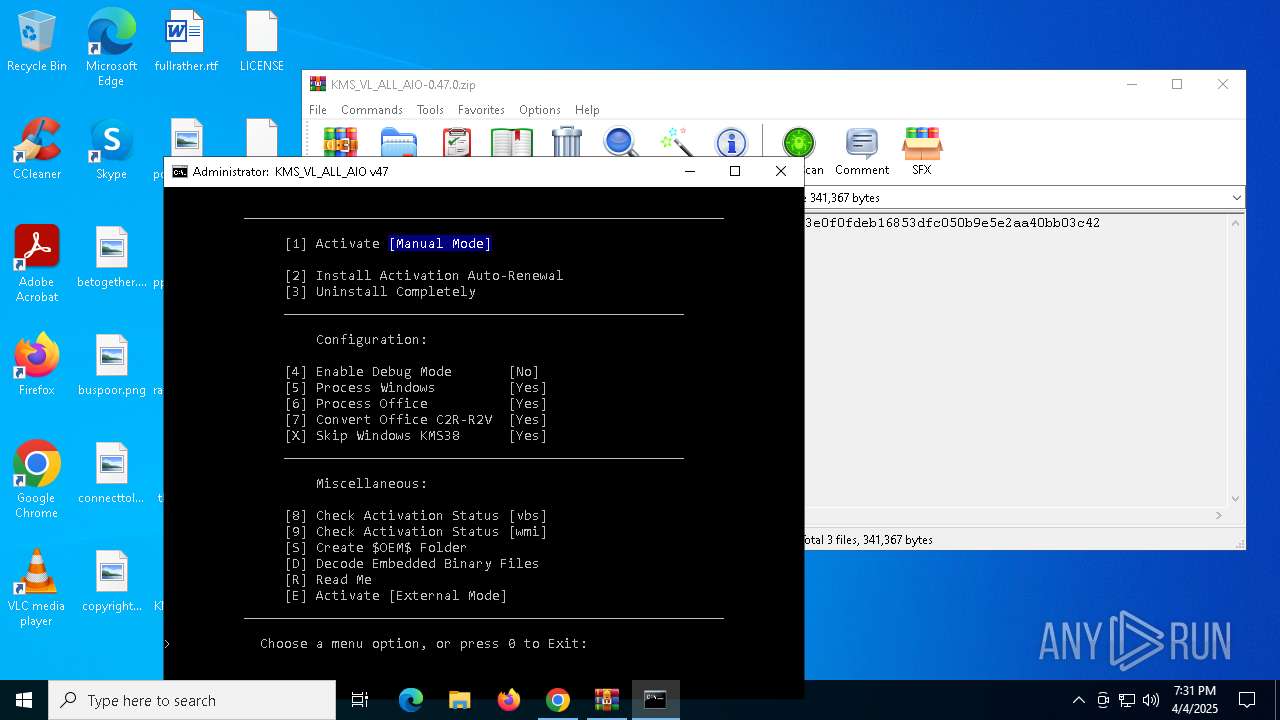Click the 'Choose a menu option' prompt line
Viewport: 1280px width, 720px height.
(424, 644)
